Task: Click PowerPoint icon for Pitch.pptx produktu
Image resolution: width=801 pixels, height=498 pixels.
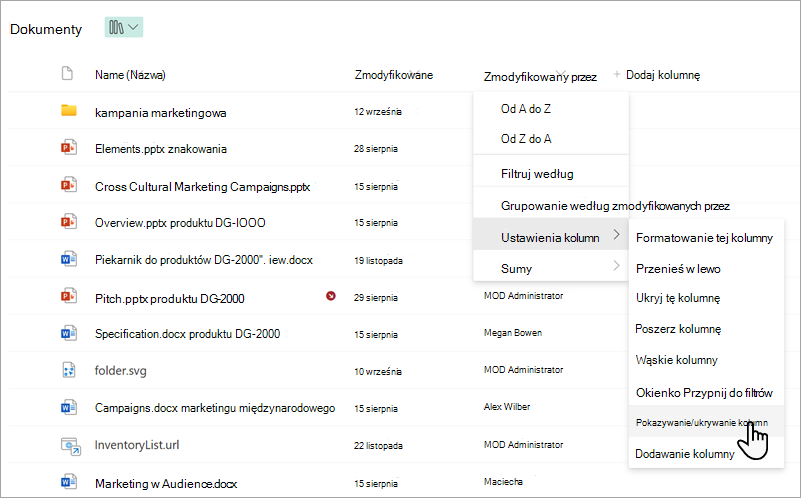Action: pos(69,296)
